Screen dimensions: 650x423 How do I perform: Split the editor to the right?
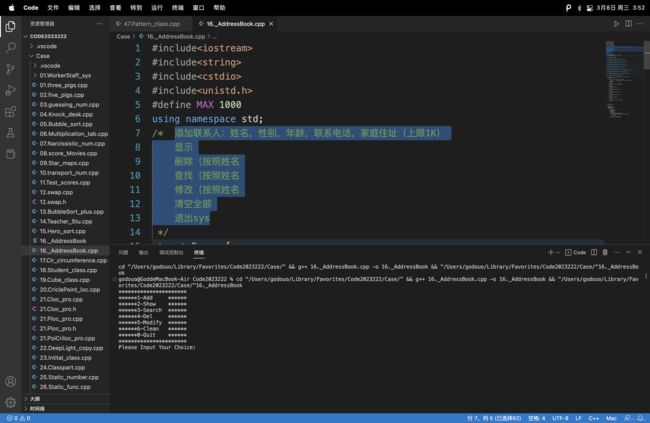point(628,24)
